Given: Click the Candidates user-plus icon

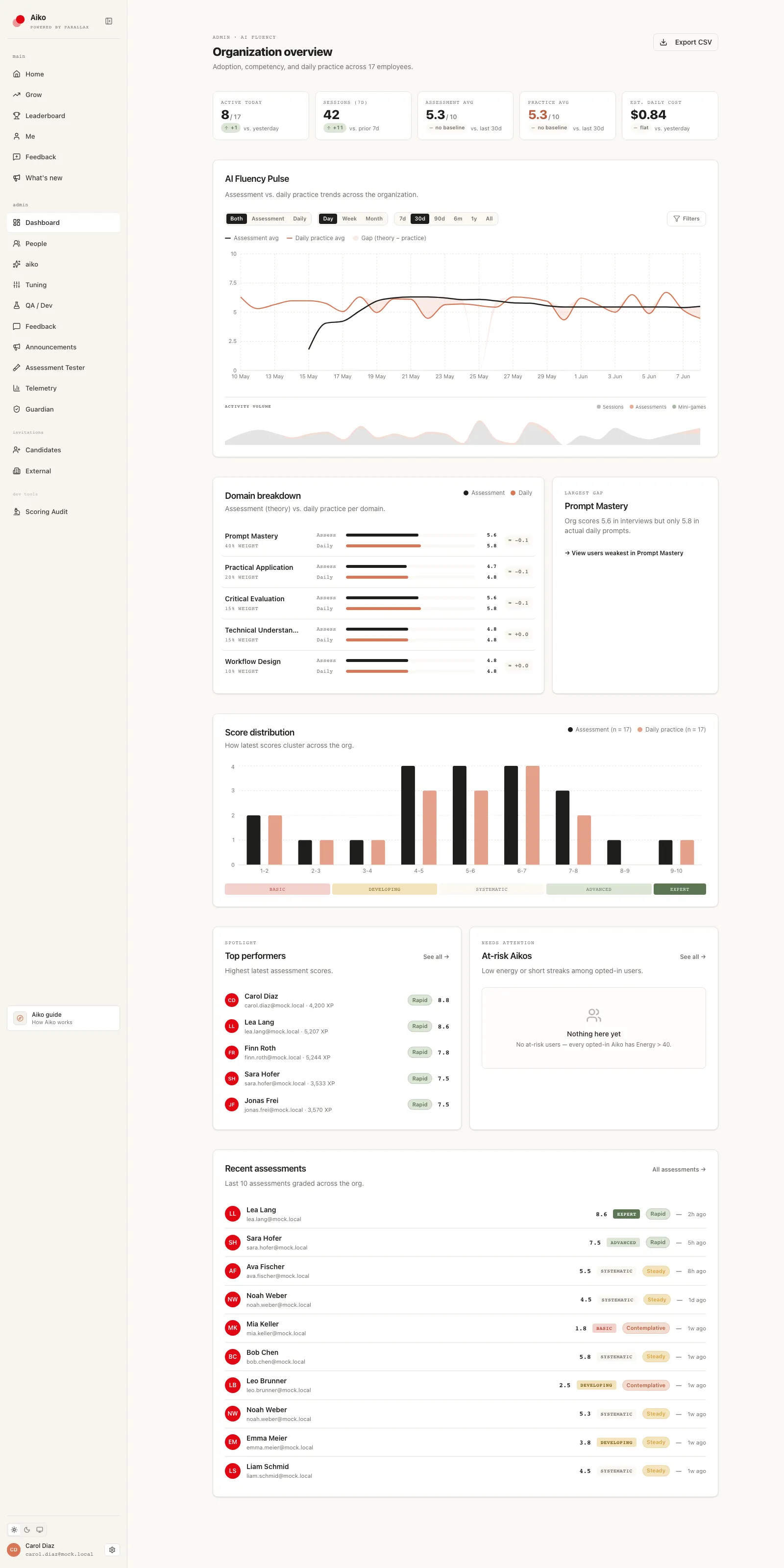Looking at the screenshot, I should [17, 450].
